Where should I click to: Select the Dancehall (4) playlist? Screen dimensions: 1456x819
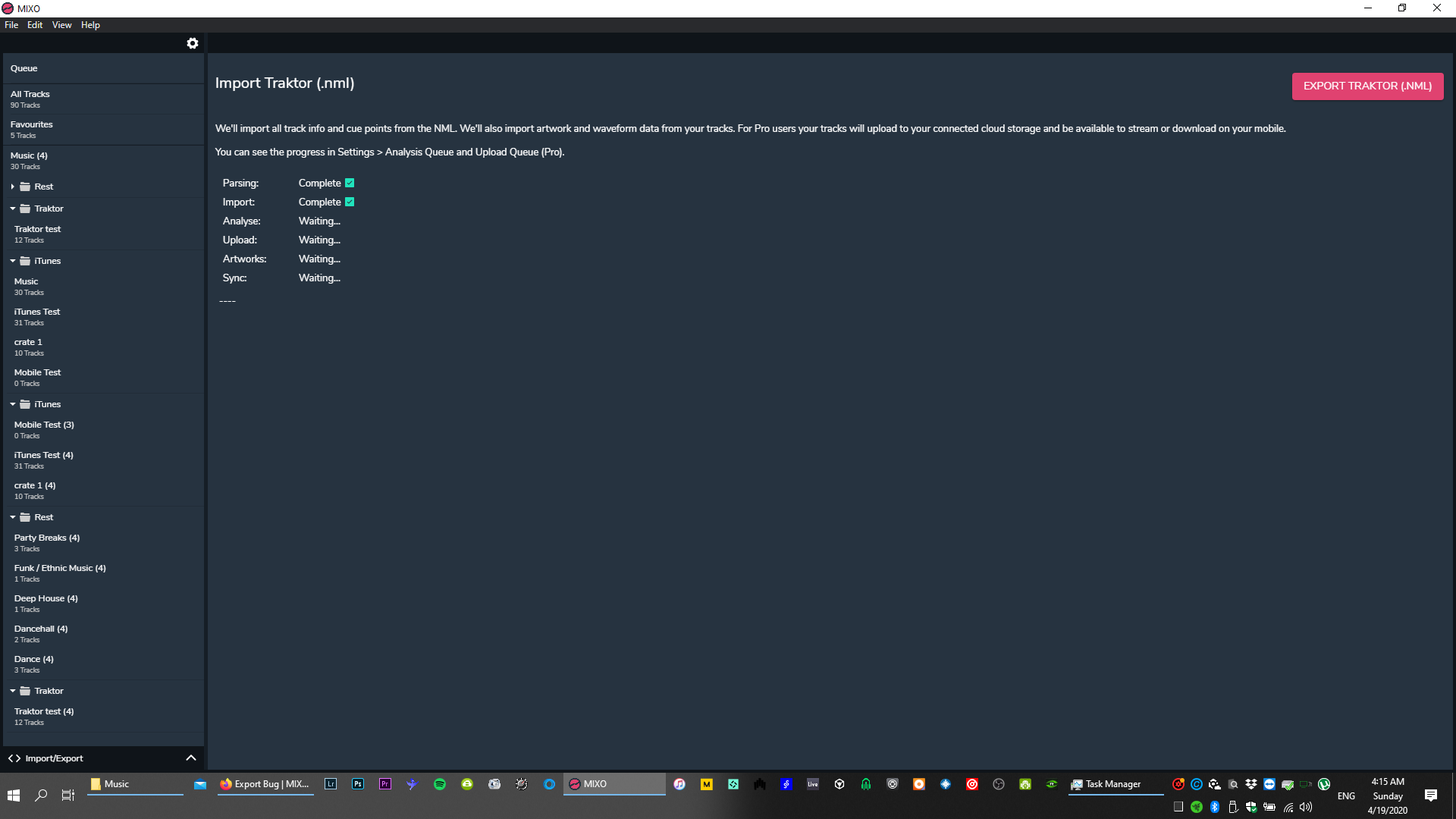click(103, 634)
